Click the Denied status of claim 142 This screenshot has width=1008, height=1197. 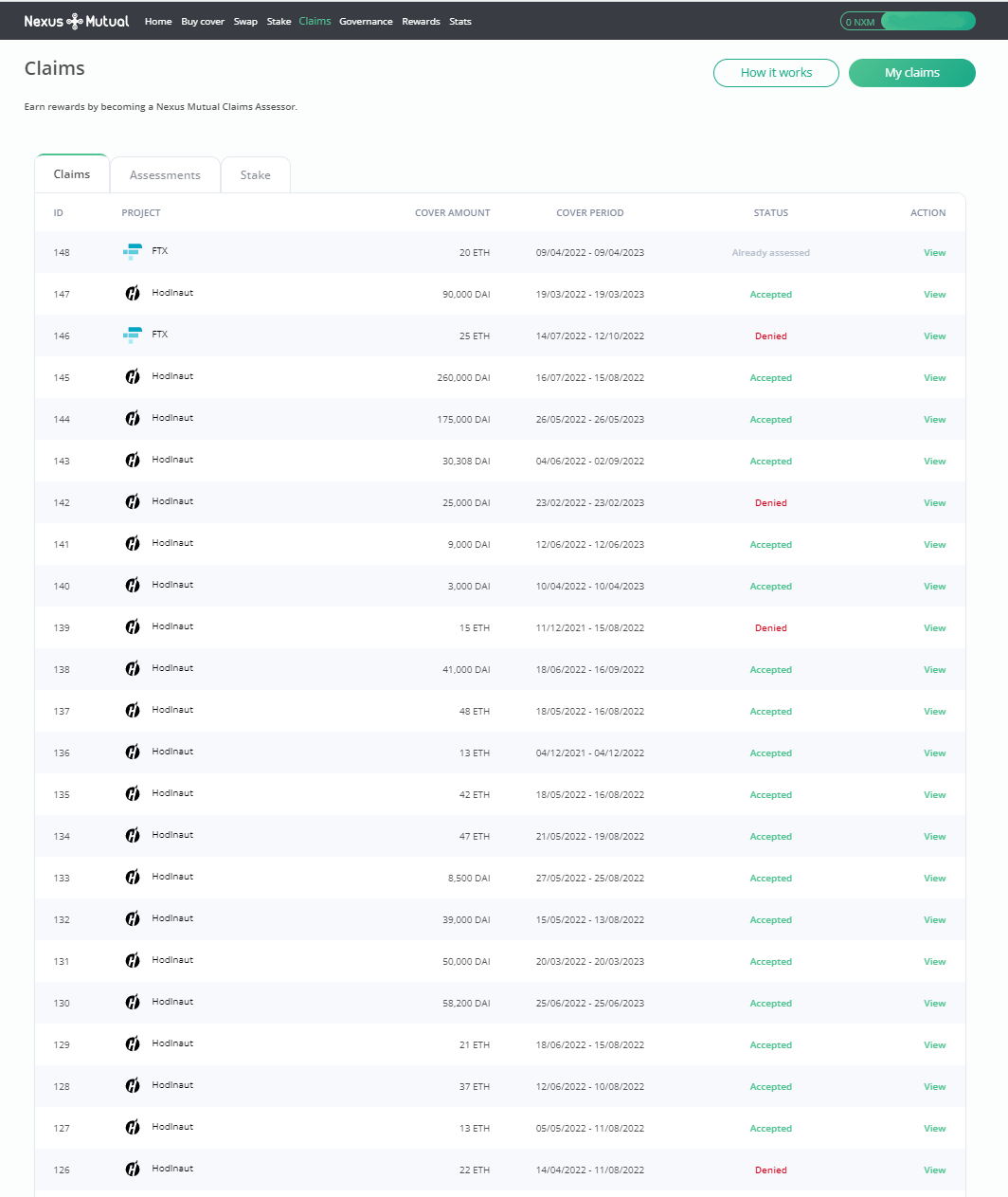[x=771, y=503]
